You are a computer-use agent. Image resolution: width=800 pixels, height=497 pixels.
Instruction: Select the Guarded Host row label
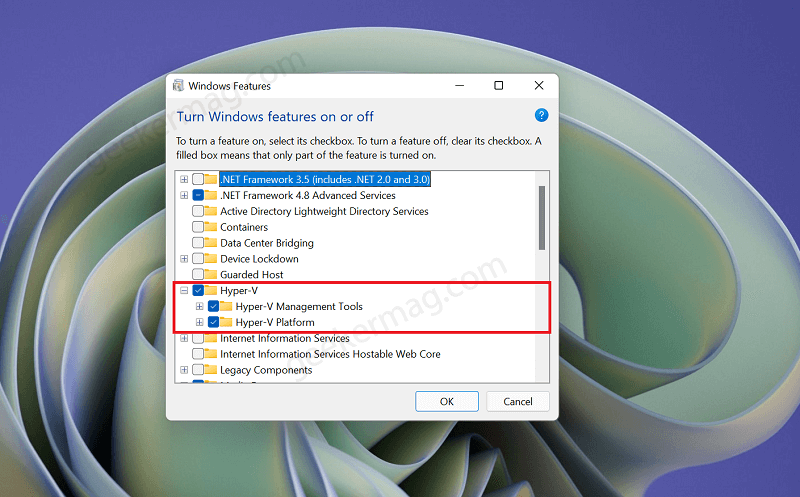pyautogui.click(x=252, y=274)
